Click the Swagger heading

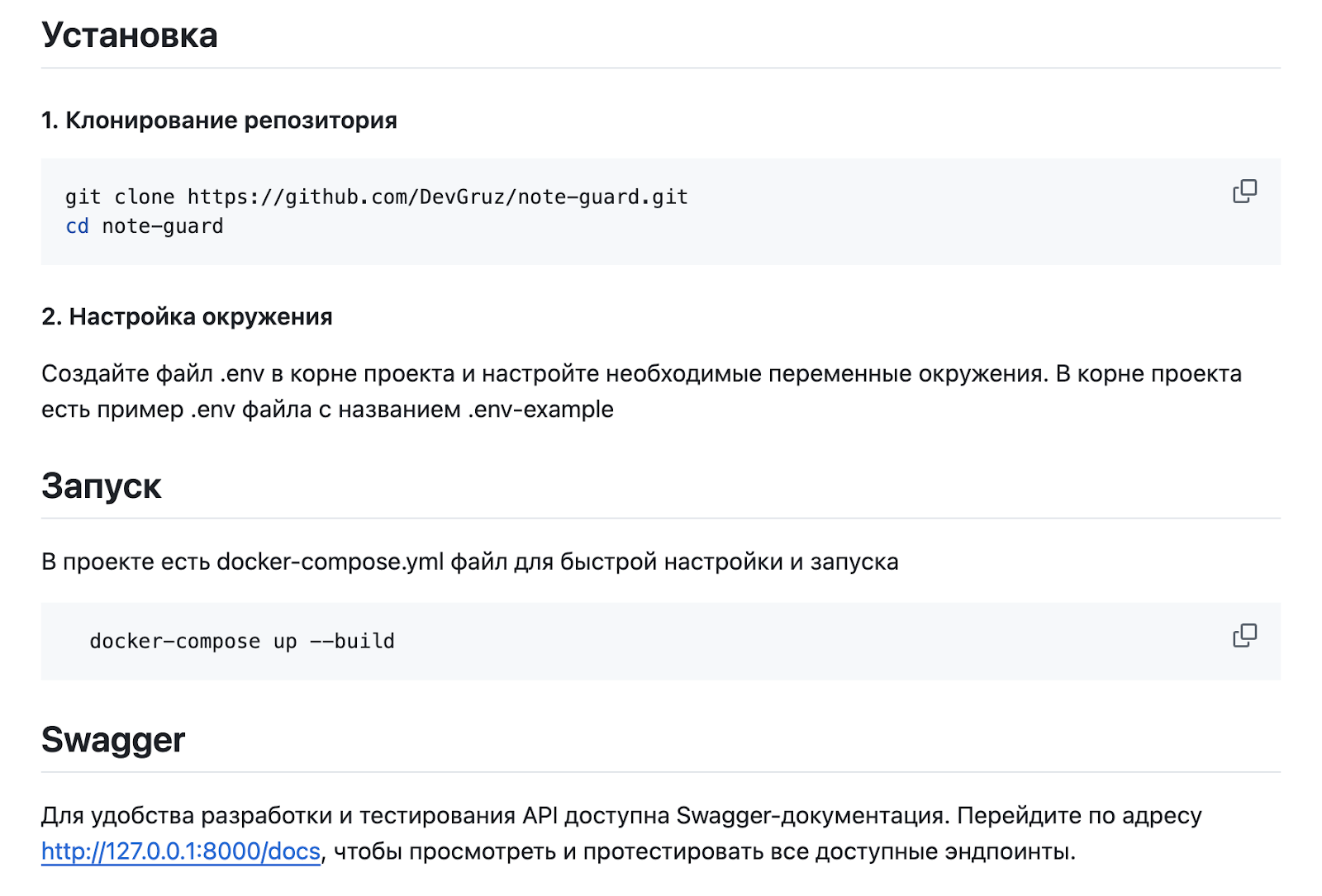[113, 740]
